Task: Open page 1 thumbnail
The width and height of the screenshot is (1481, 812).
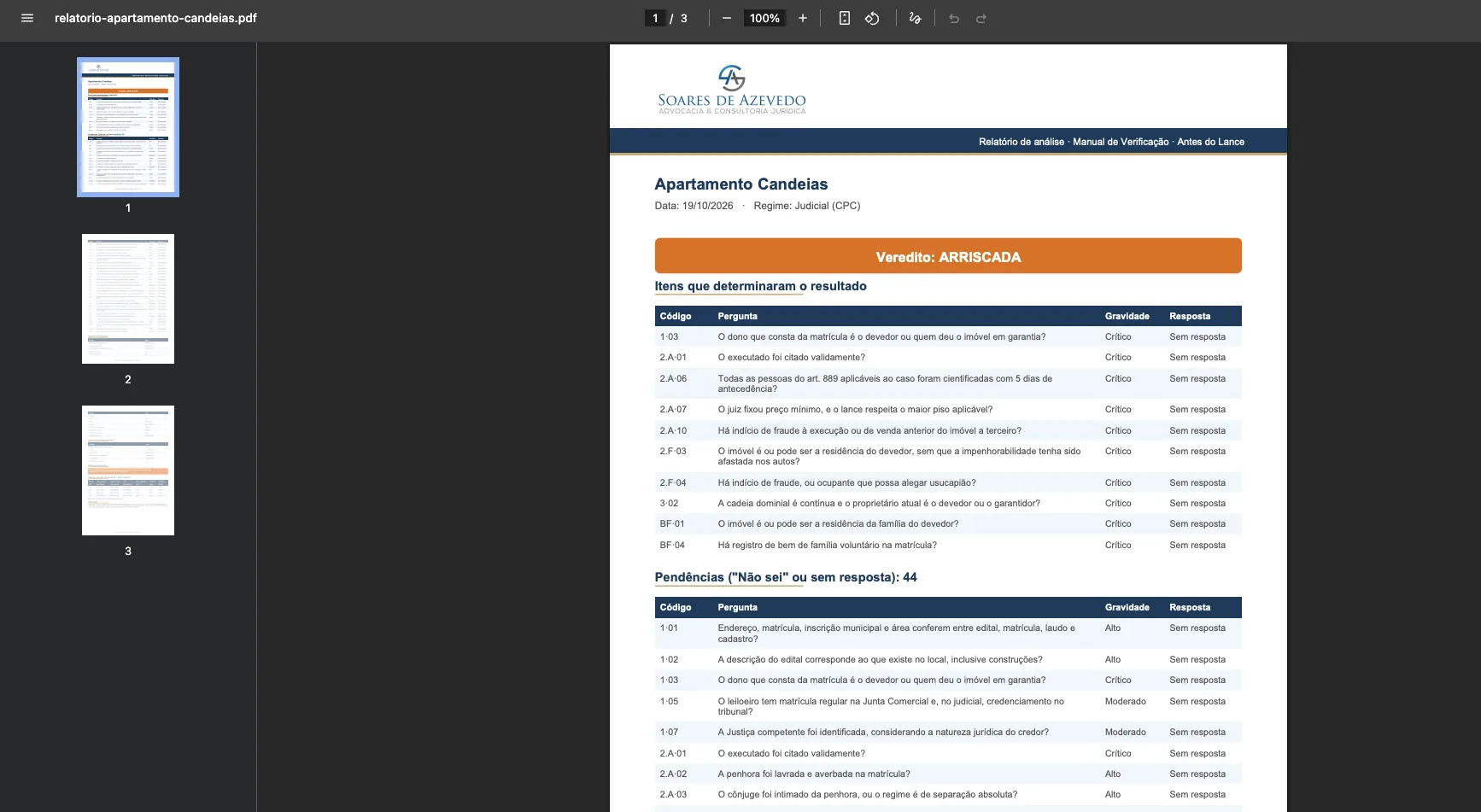Action: pyautogui.click(x=128, y=127)
